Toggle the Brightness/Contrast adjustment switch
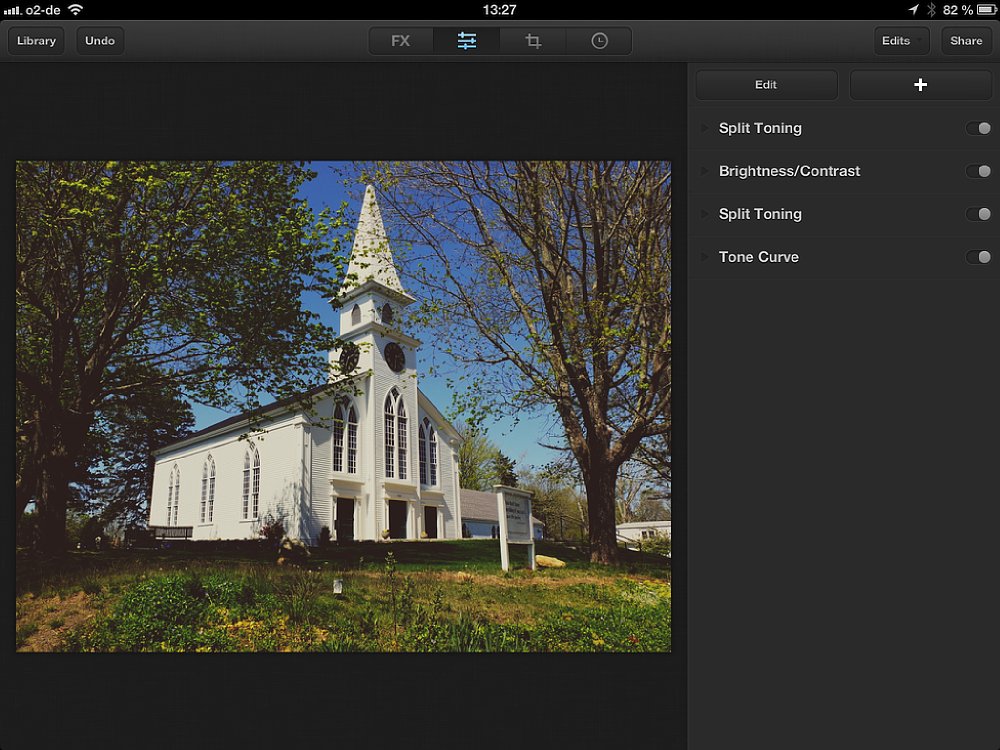1000x750 pixels. [978, 171]
